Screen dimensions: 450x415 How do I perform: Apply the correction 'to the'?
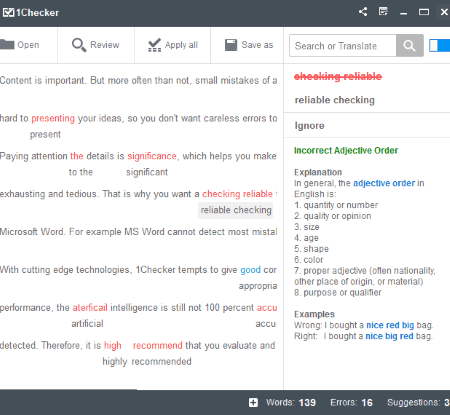(x=81, y=172)
